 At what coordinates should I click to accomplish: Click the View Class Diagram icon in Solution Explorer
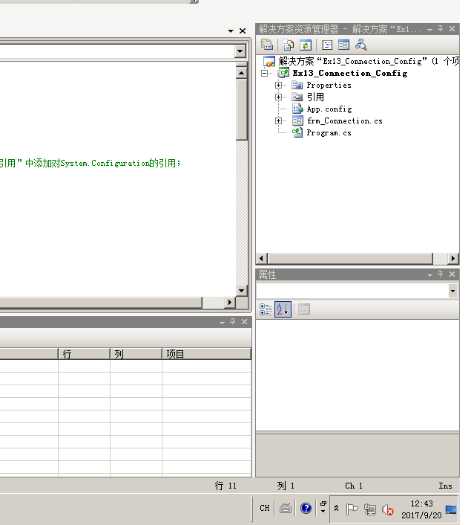tap(361, 45)
